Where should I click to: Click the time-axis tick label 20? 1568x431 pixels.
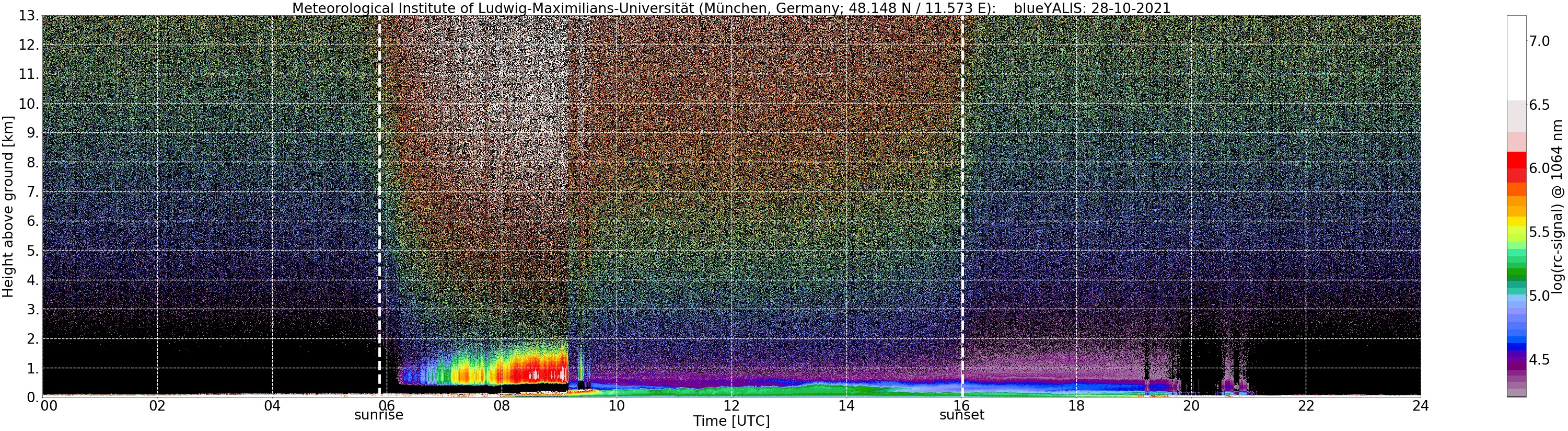coord(1191,405)
